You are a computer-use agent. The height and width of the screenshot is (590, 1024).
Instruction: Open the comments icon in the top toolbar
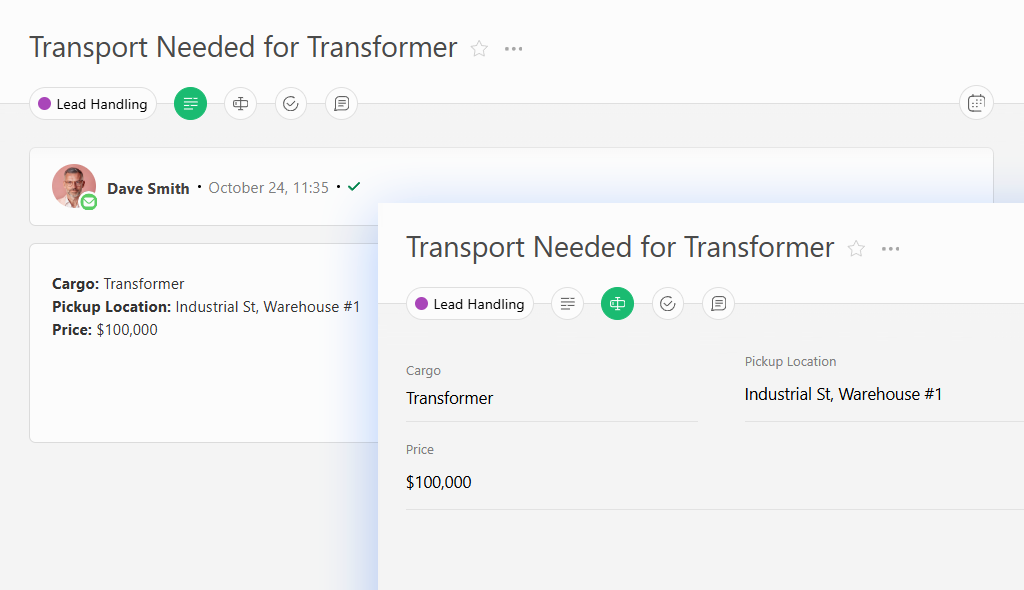pyautogui.click(x=341, y=103)
